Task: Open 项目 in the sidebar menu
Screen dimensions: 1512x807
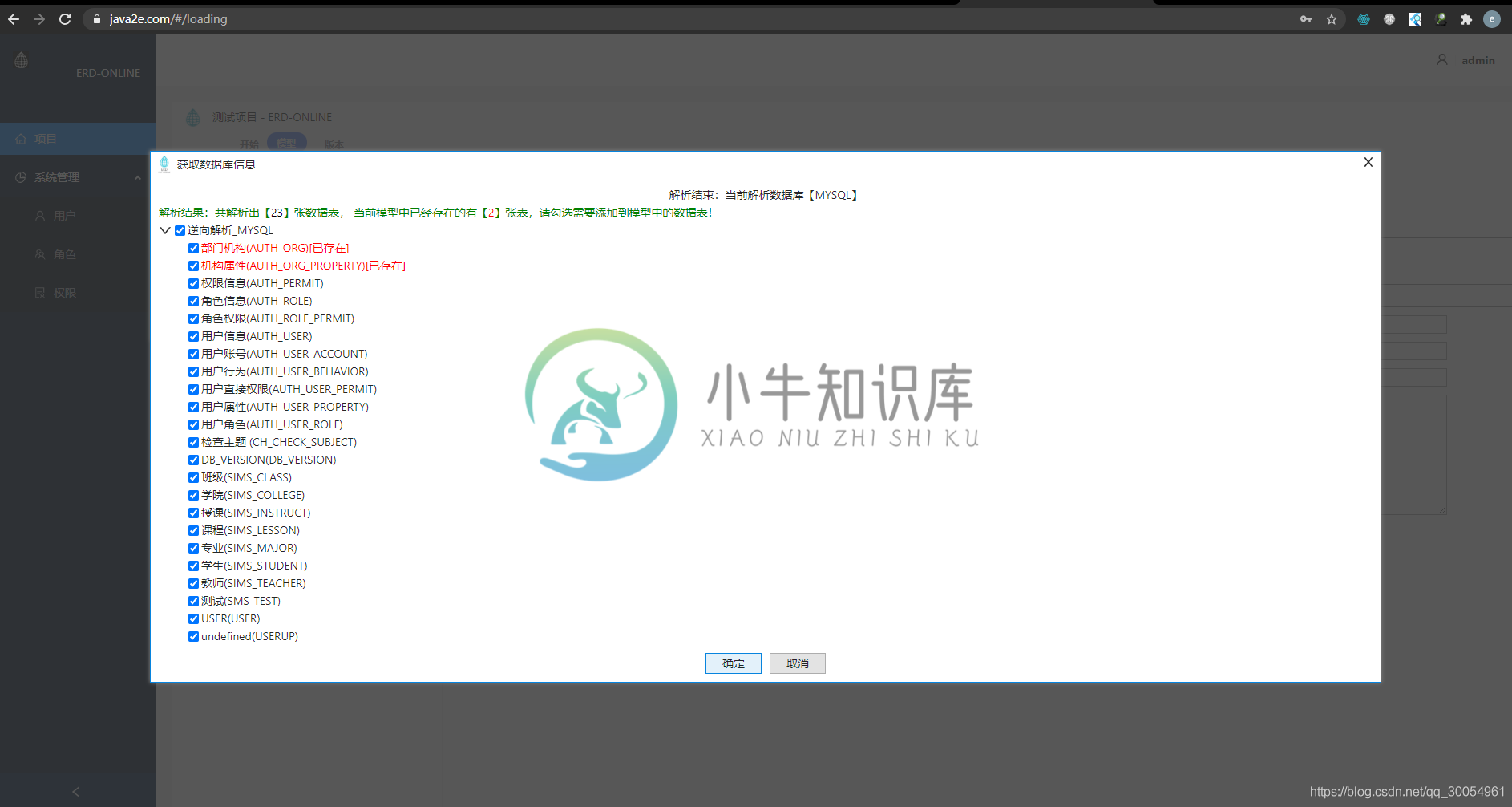Action: 78,139
